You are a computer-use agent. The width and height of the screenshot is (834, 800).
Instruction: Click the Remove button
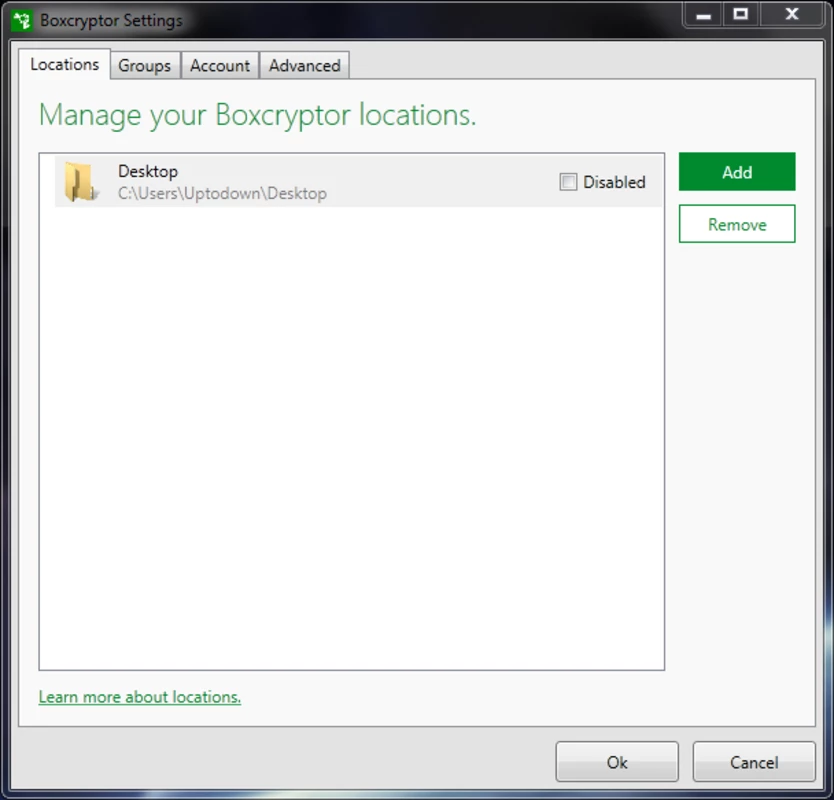pos(737,224)
